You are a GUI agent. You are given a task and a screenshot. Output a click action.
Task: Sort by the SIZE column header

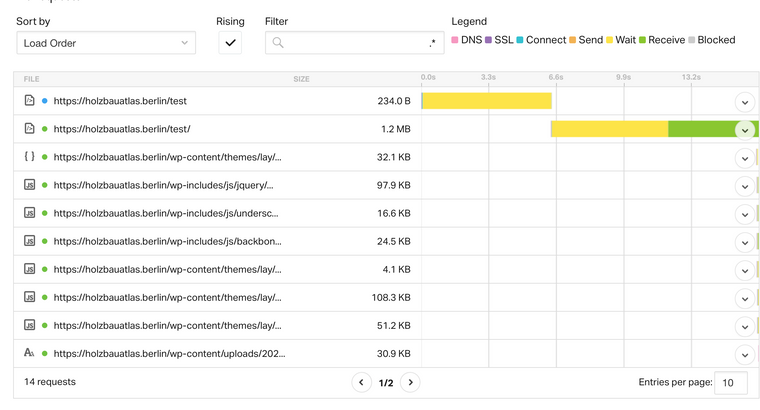click(x=301, y=79)
